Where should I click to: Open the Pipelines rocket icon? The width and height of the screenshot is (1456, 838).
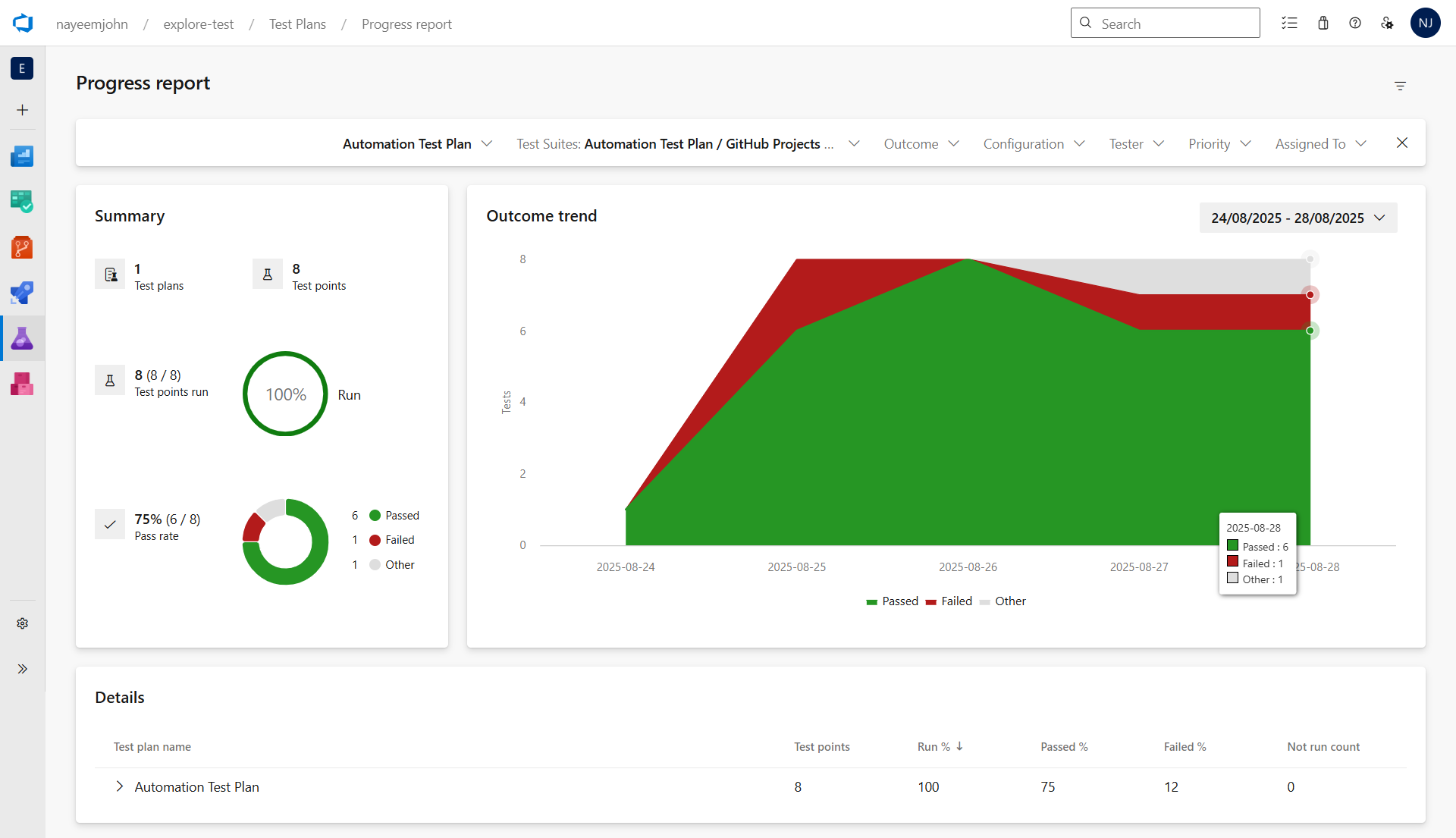(x=22, y=293)
